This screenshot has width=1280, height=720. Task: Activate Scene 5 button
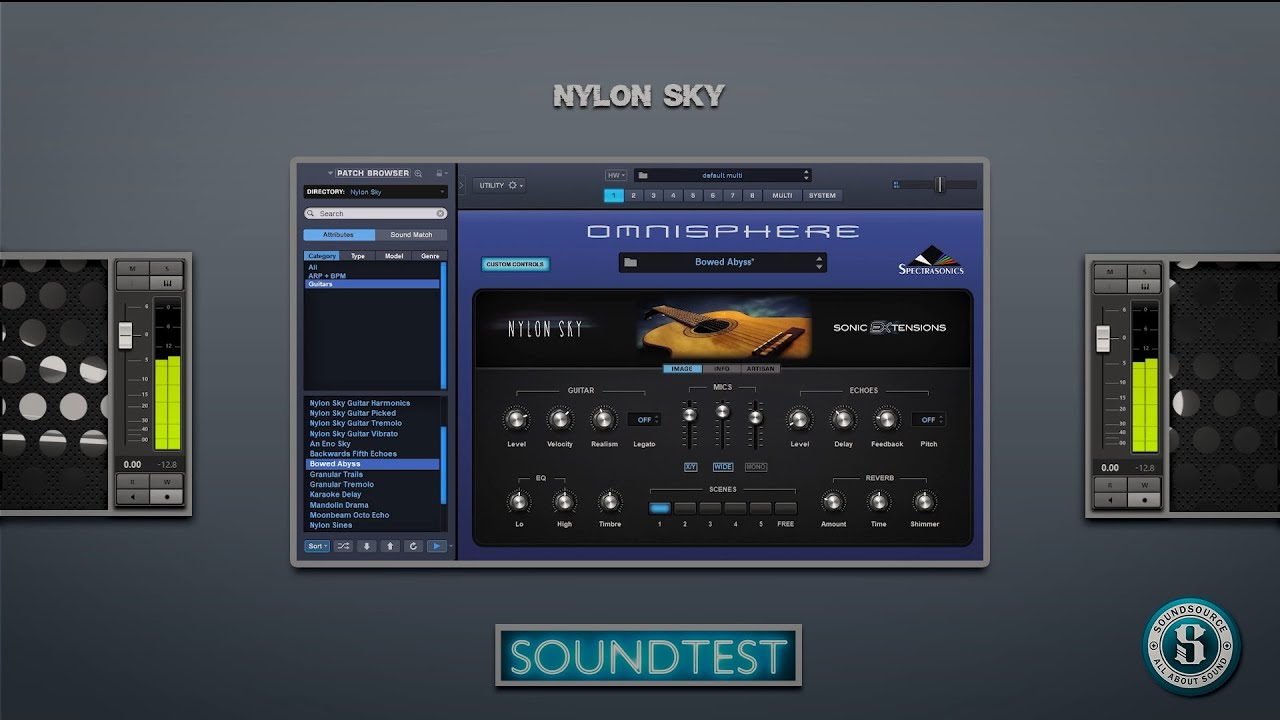[760, 508]
